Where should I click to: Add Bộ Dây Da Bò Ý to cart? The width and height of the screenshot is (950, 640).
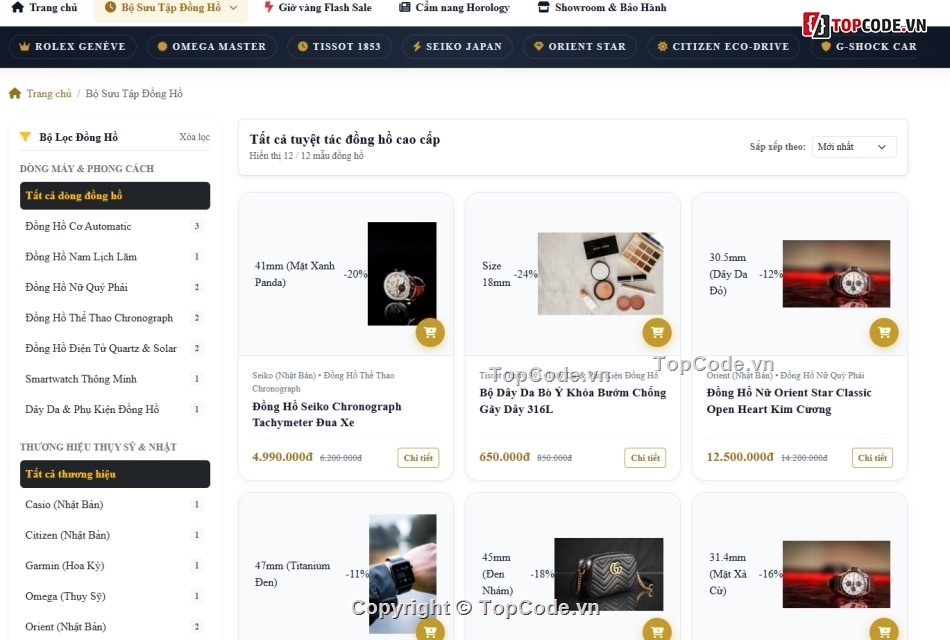tap(657, 332)
